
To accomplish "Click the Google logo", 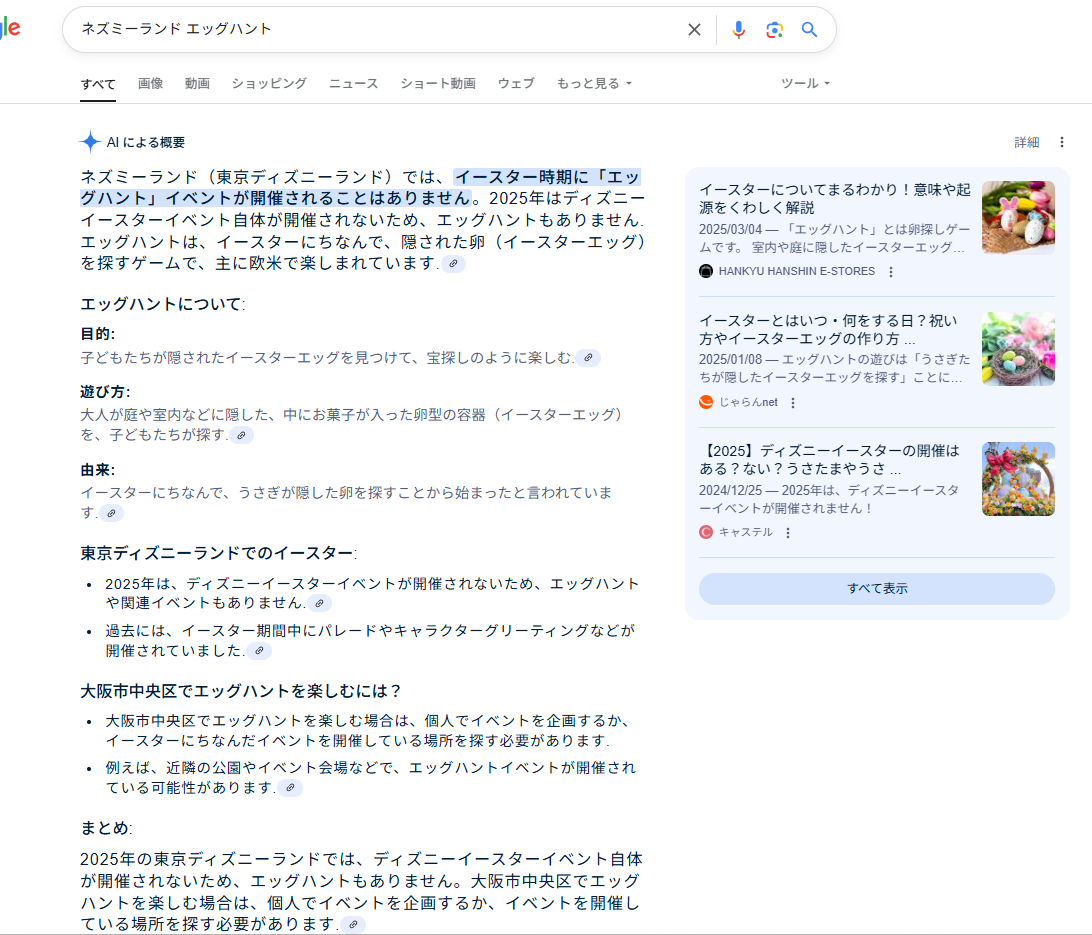I will click(x=10, y=29).
